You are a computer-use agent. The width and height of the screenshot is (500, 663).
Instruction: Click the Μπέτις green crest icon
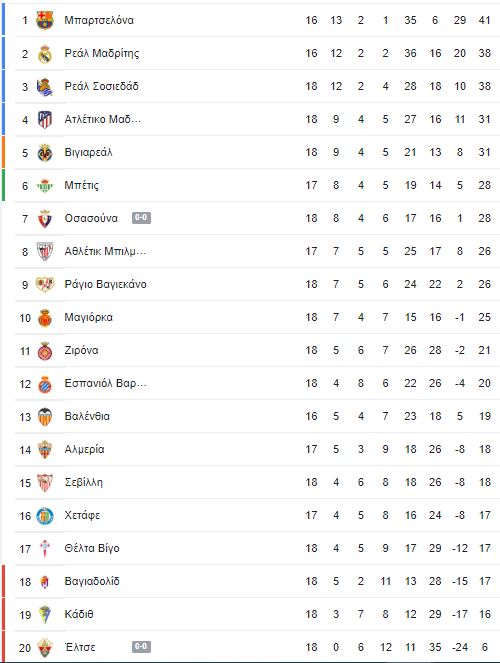pyautogui.click(x=45, y=186)
